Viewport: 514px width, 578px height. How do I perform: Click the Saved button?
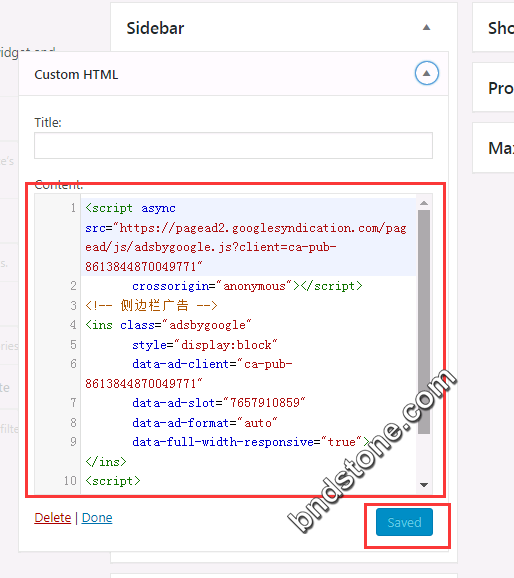click(404, 522)
